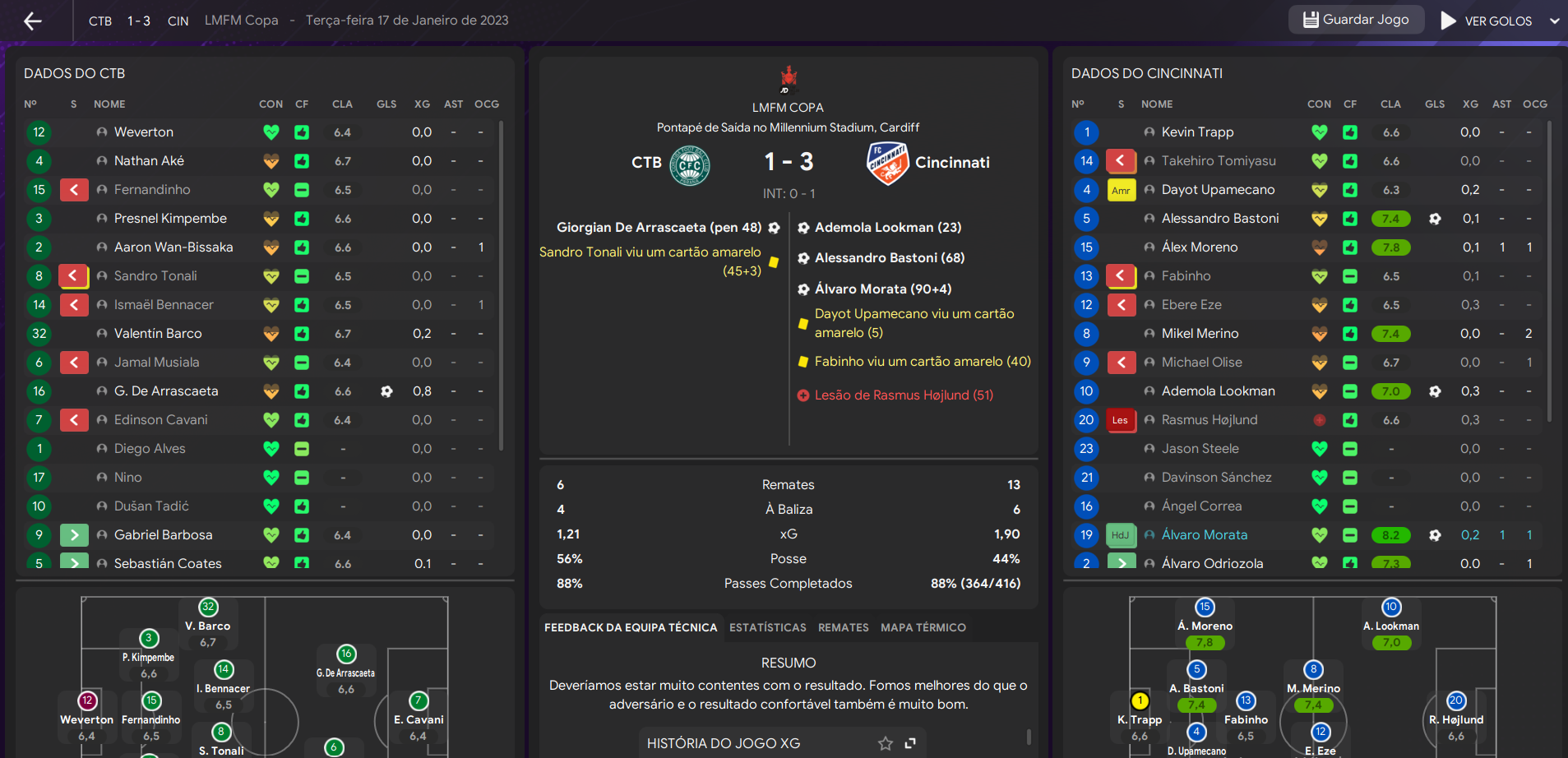Click the CTB club crest
Image resolution: width=1568 pixels, height=758 pixels.
click(690, 164)
